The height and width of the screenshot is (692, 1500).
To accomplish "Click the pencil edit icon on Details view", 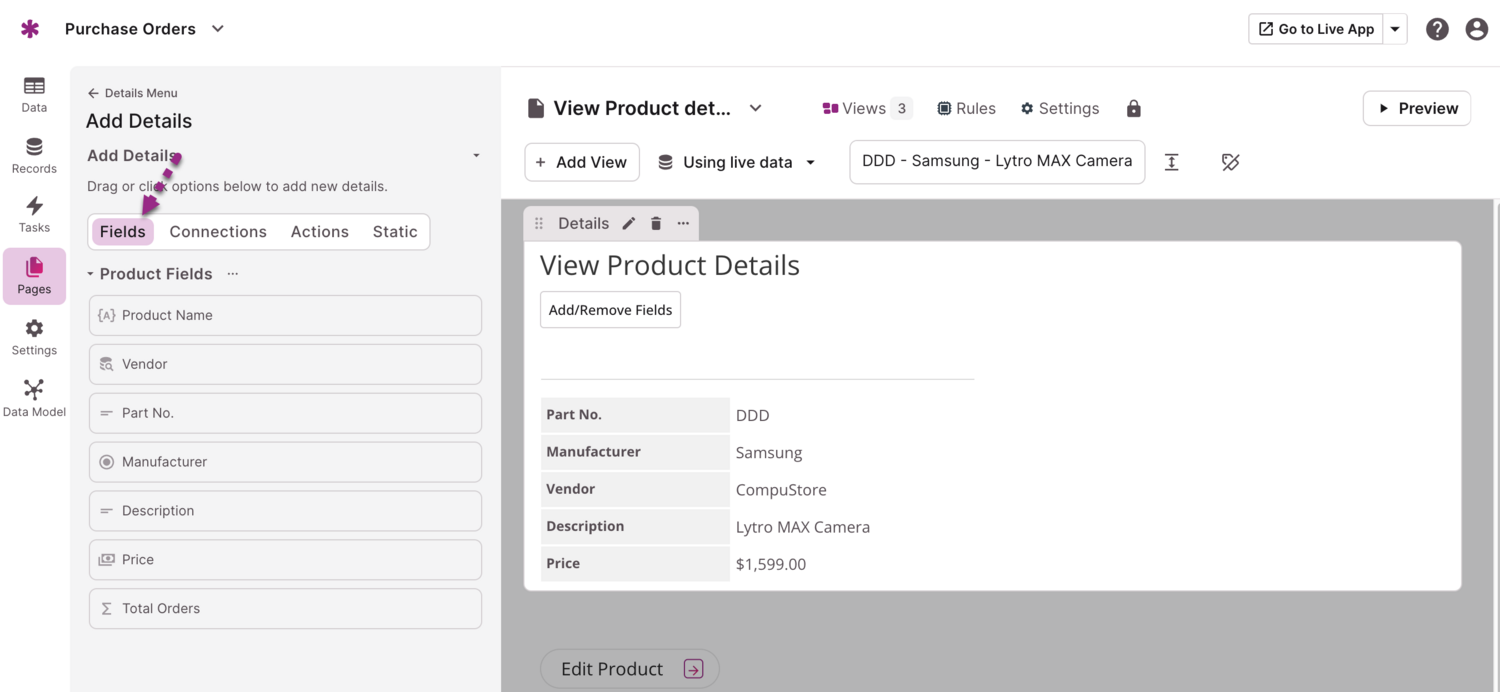I will tap(629, 224).
